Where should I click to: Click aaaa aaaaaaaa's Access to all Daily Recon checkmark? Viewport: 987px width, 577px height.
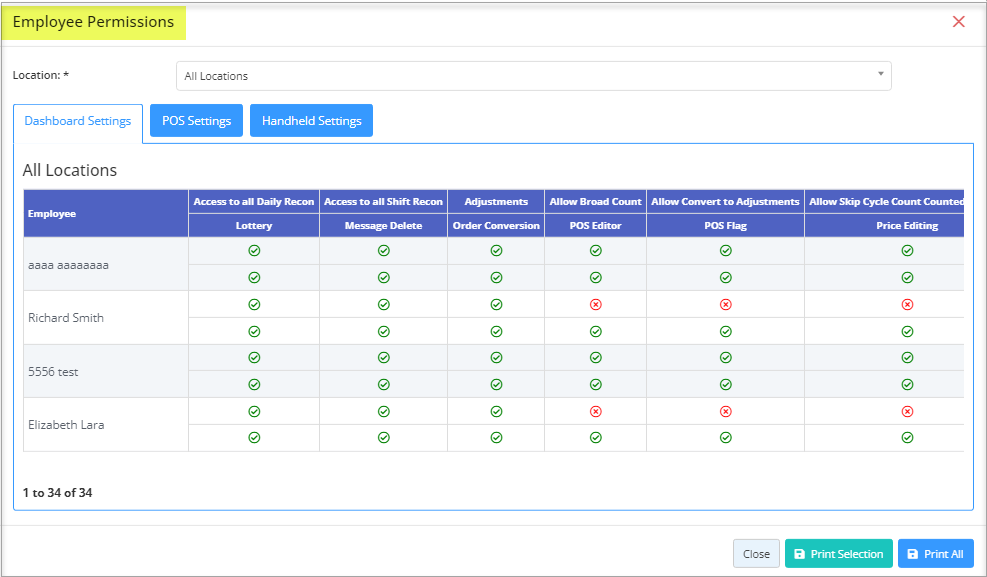254,250
